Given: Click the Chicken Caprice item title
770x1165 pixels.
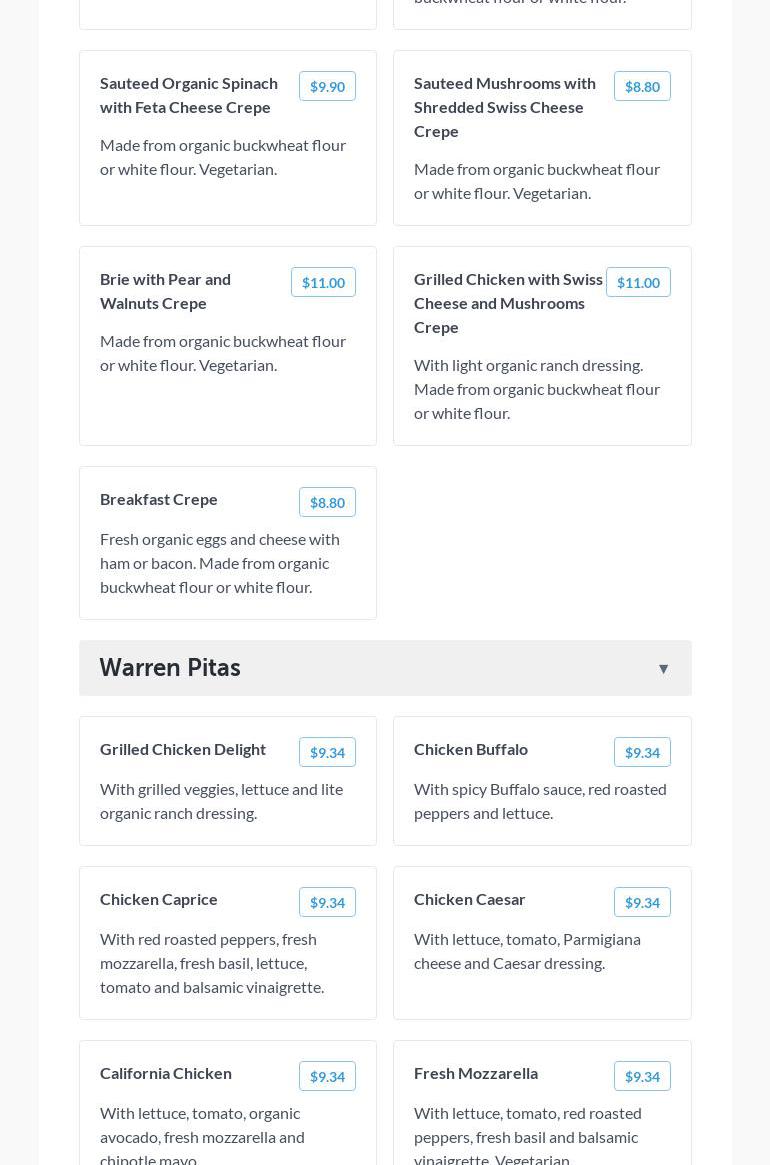Looking at the screenshot, I should coord(159,899).
